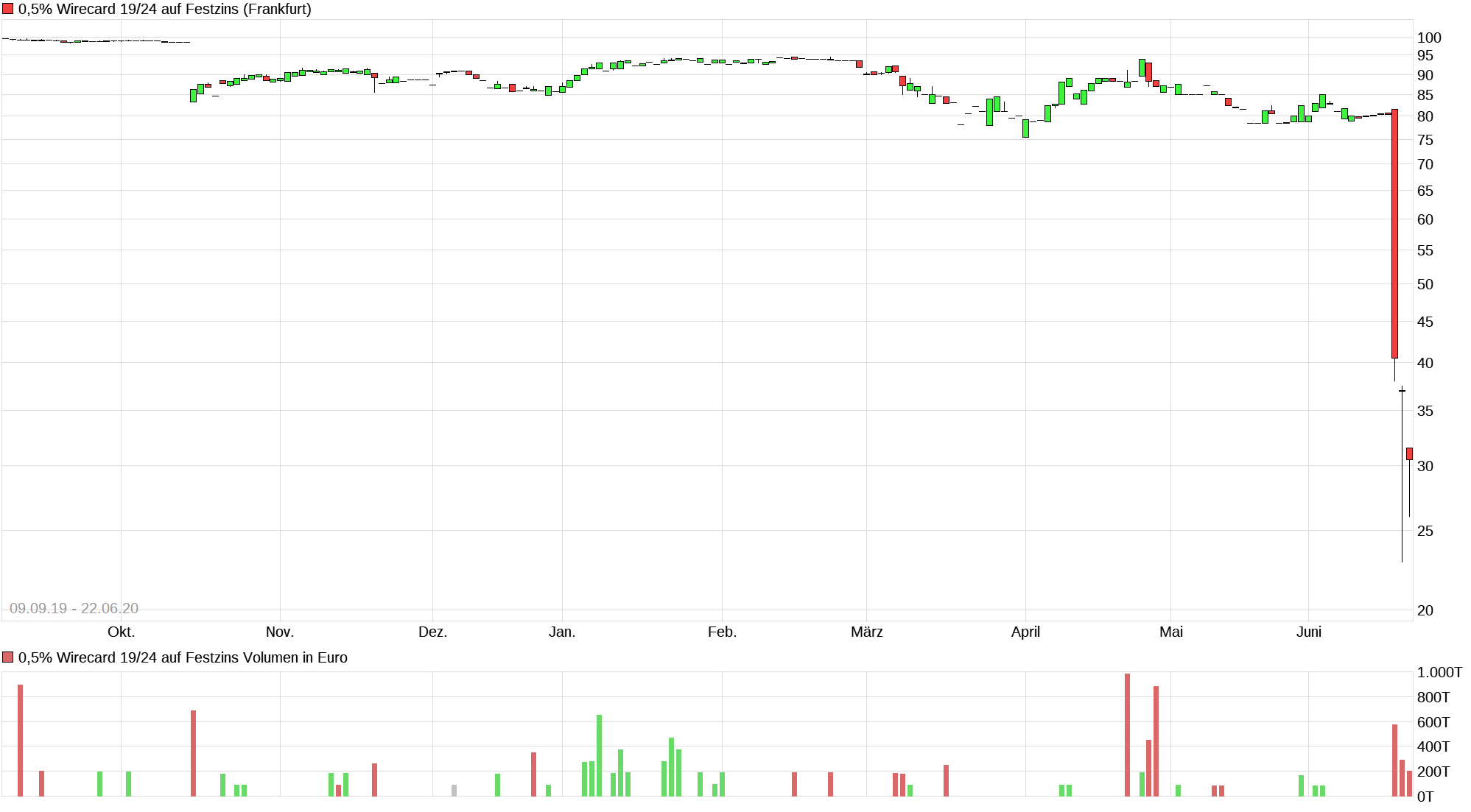Click volume axis label 200T
Screen dimensions: 1471x812
click(1433, 772)
